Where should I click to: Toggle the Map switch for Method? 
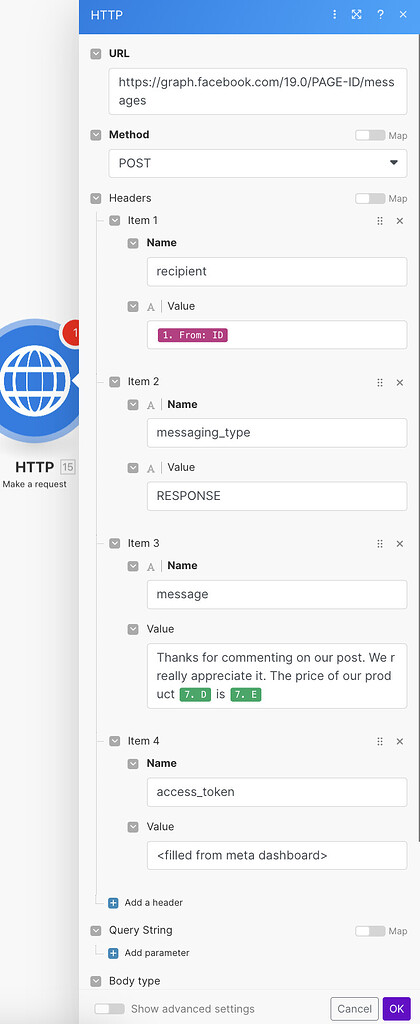click(x=370, y=135)
